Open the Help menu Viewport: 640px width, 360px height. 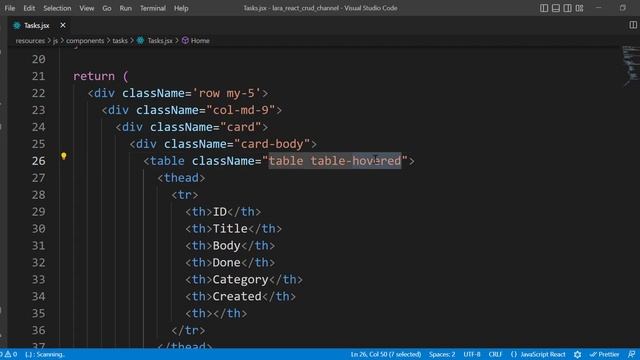(181, 8)
